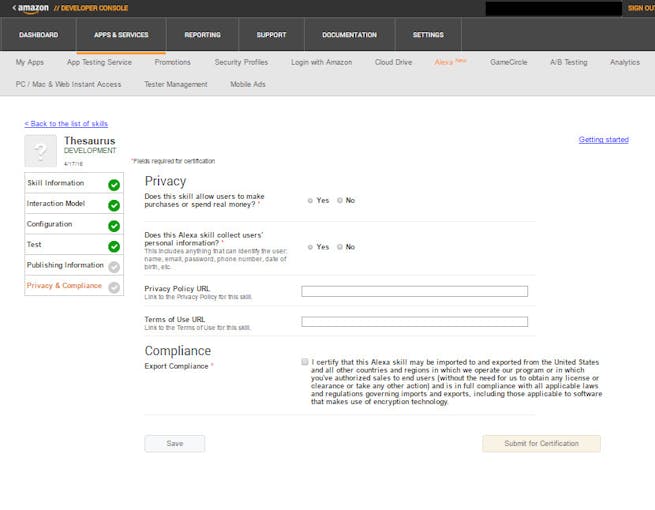Click the green checkmark next to Interaction Model
655x510 pixels.
pyautogui.click(x=114, y=206)
